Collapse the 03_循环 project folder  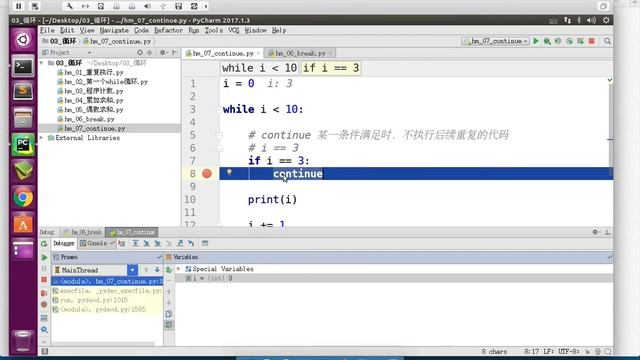tap(42, 62)
